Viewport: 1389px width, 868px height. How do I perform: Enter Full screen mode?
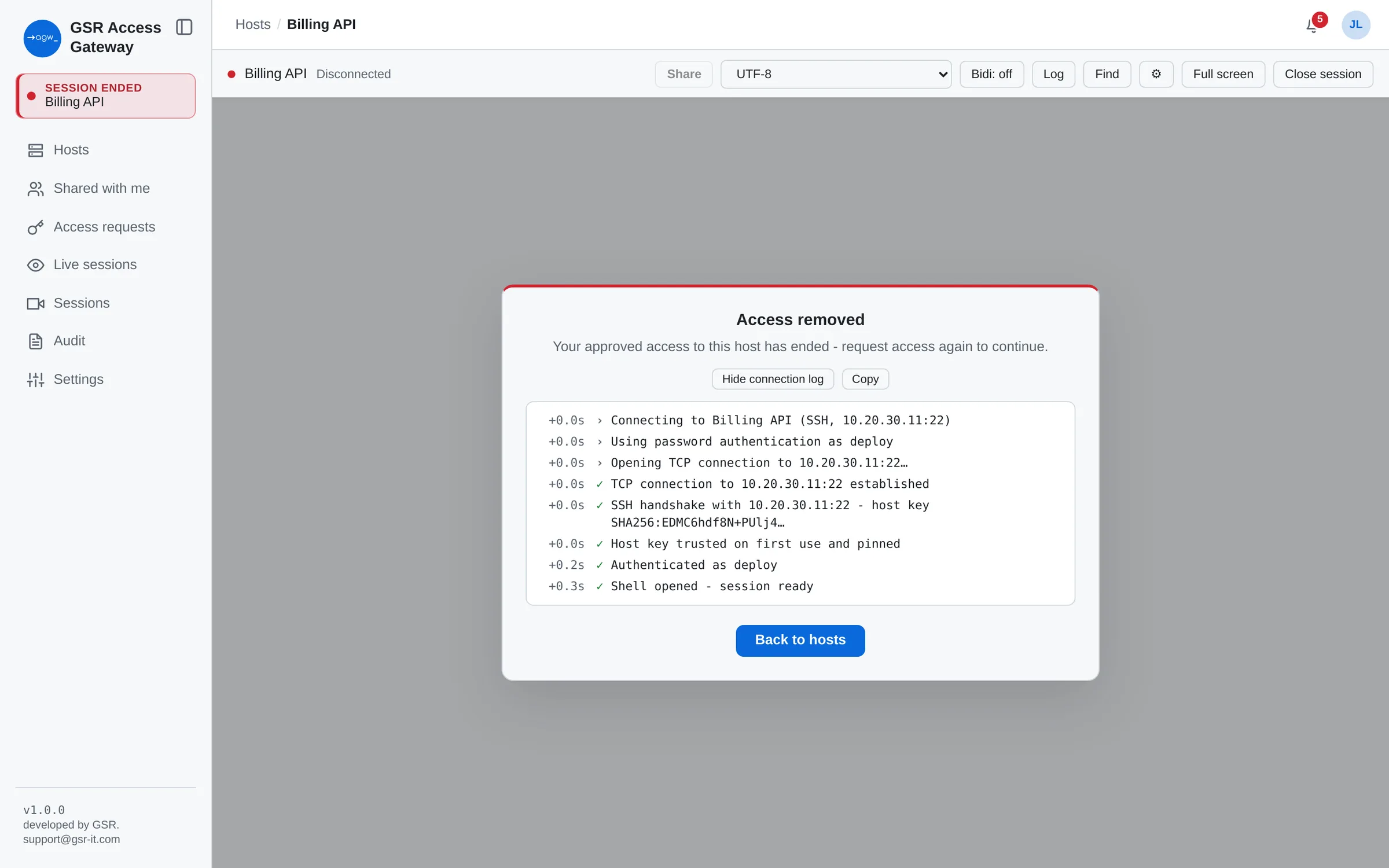pyautogui.click(x=1223, y=74)
